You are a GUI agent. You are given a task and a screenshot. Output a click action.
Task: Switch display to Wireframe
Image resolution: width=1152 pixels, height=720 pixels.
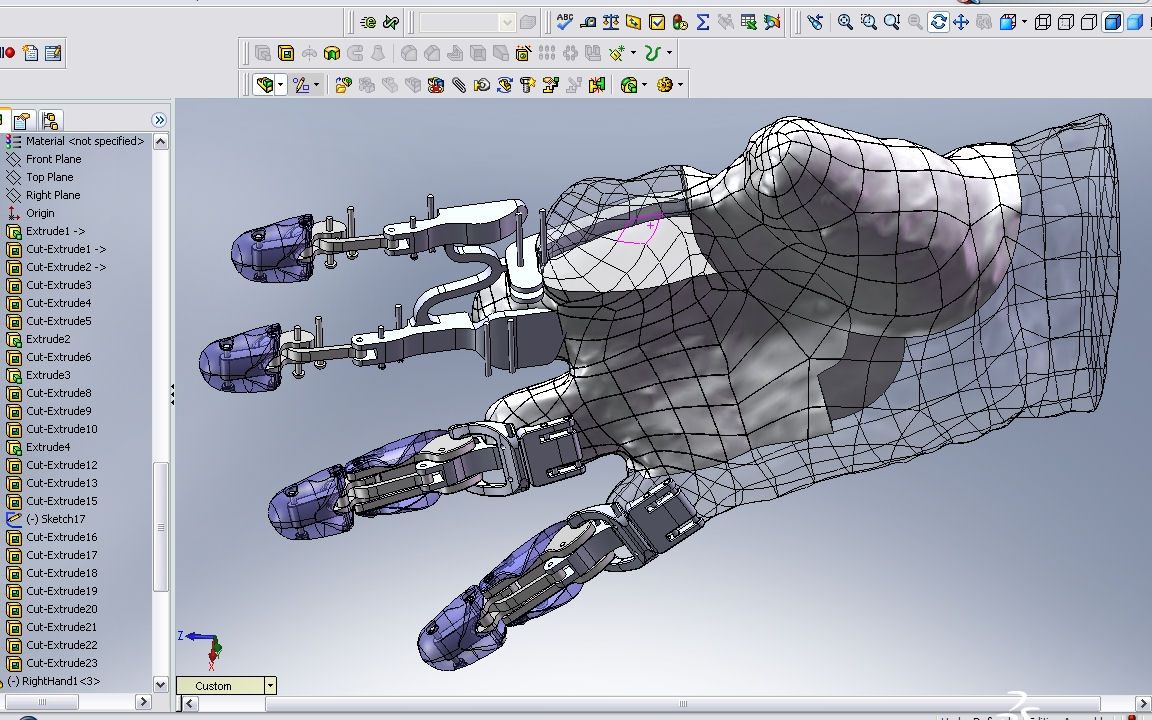[x=1043, y=22]
